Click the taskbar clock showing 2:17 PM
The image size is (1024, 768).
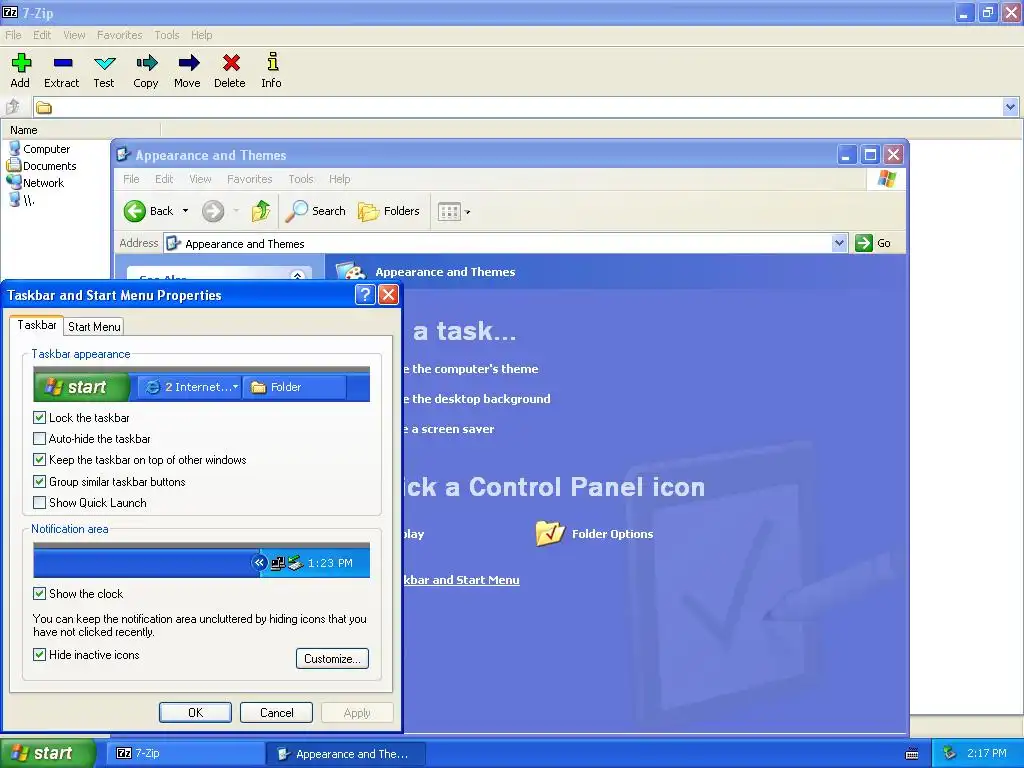click(987, 753)
